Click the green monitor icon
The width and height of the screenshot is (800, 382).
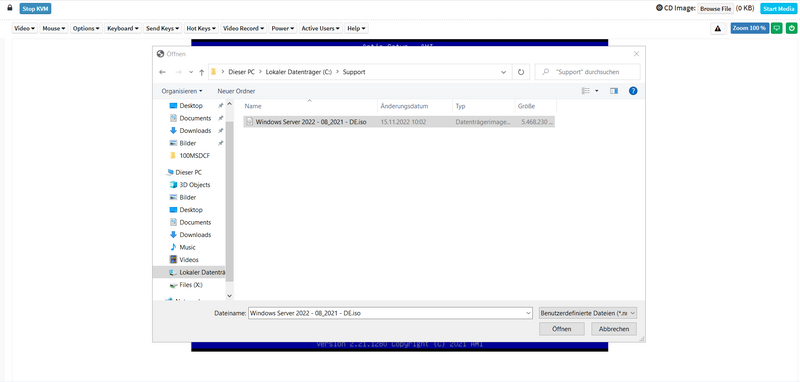777,29
